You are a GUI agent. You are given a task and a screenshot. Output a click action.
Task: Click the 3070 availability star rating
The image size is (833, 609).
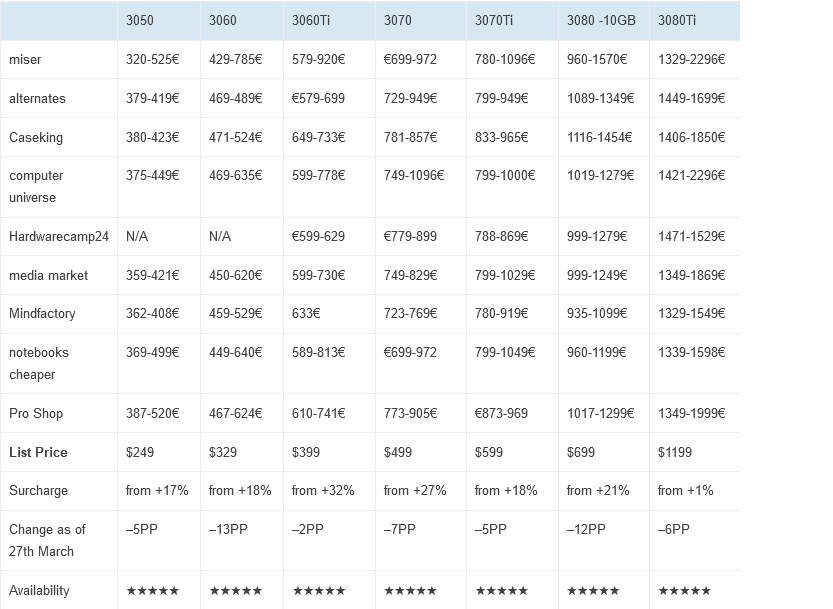click(411, 591)
